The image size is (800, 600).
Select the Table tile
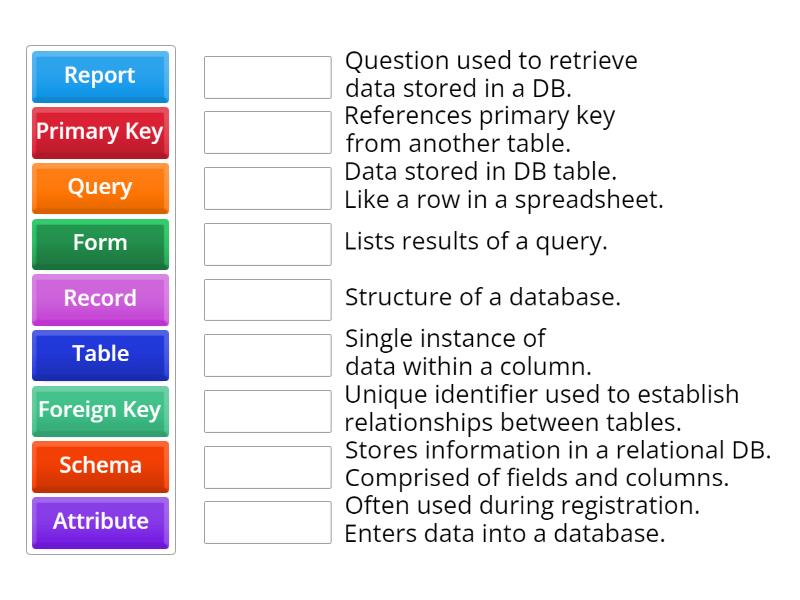click(x=99, y=355)
